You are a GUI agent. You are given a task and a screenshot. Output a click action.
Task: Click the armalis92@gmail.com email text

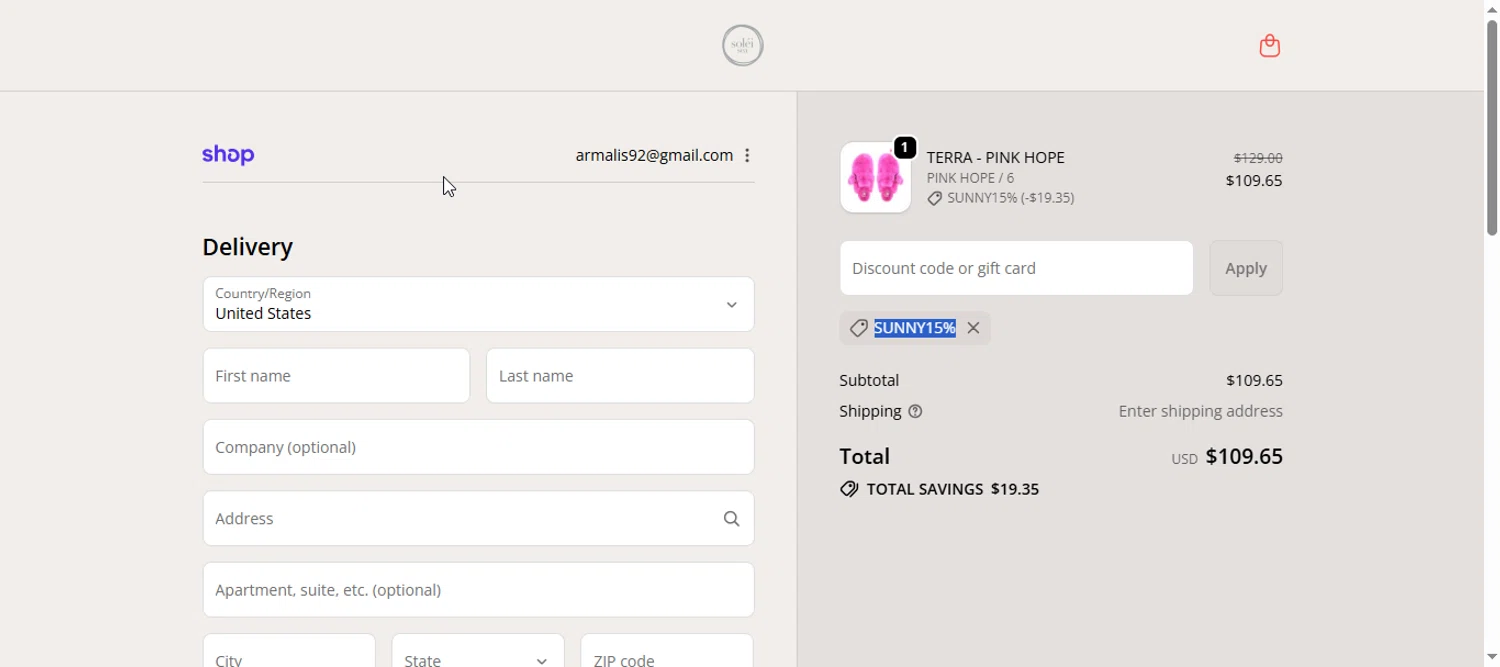(654, 155)
